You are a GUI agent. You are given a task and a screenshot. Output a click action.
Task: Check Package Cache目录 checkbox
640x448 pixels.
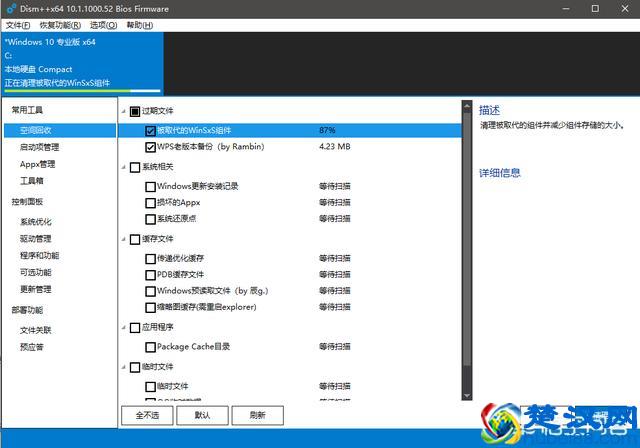point(150,347)
